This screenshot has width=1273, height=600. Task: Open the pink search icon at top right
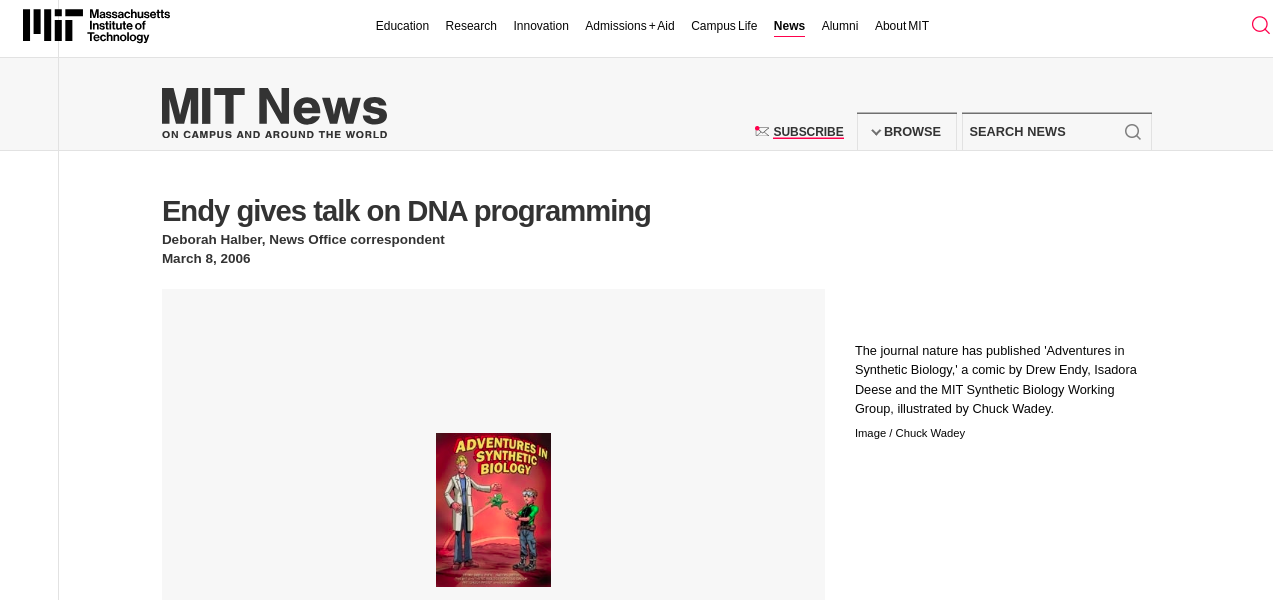[x=1260, y=25]
